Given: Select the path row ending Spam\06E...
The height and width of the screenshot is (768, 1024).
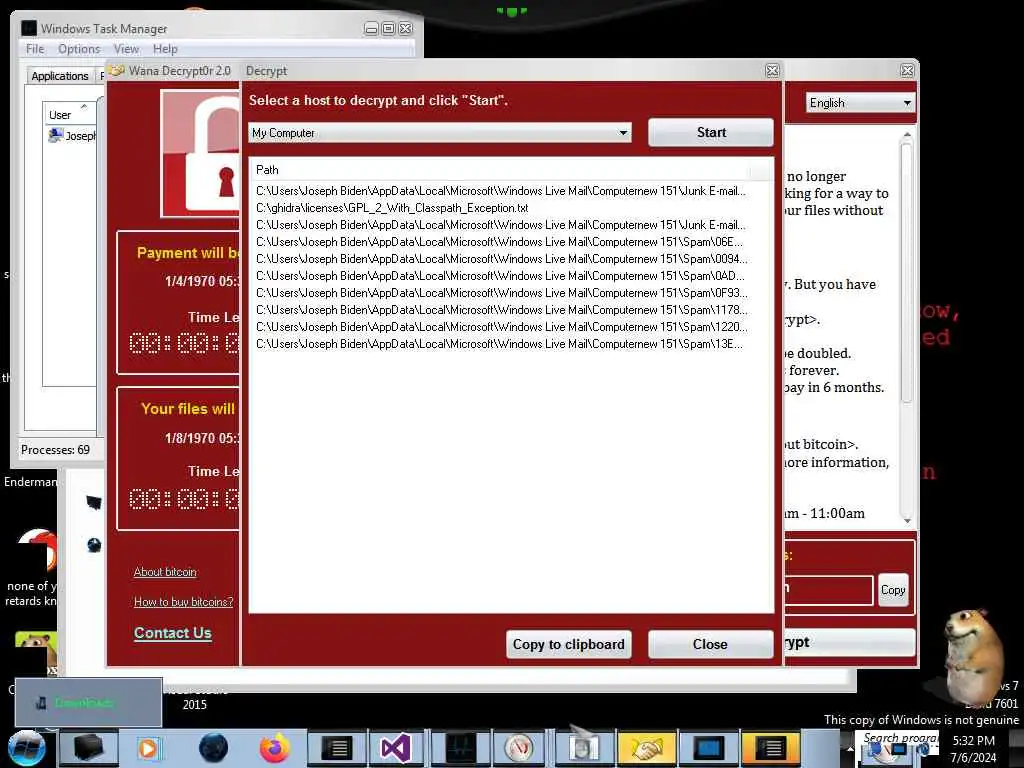Looking at the screenshot, I should pyautogui.click(x=500, y=242).
